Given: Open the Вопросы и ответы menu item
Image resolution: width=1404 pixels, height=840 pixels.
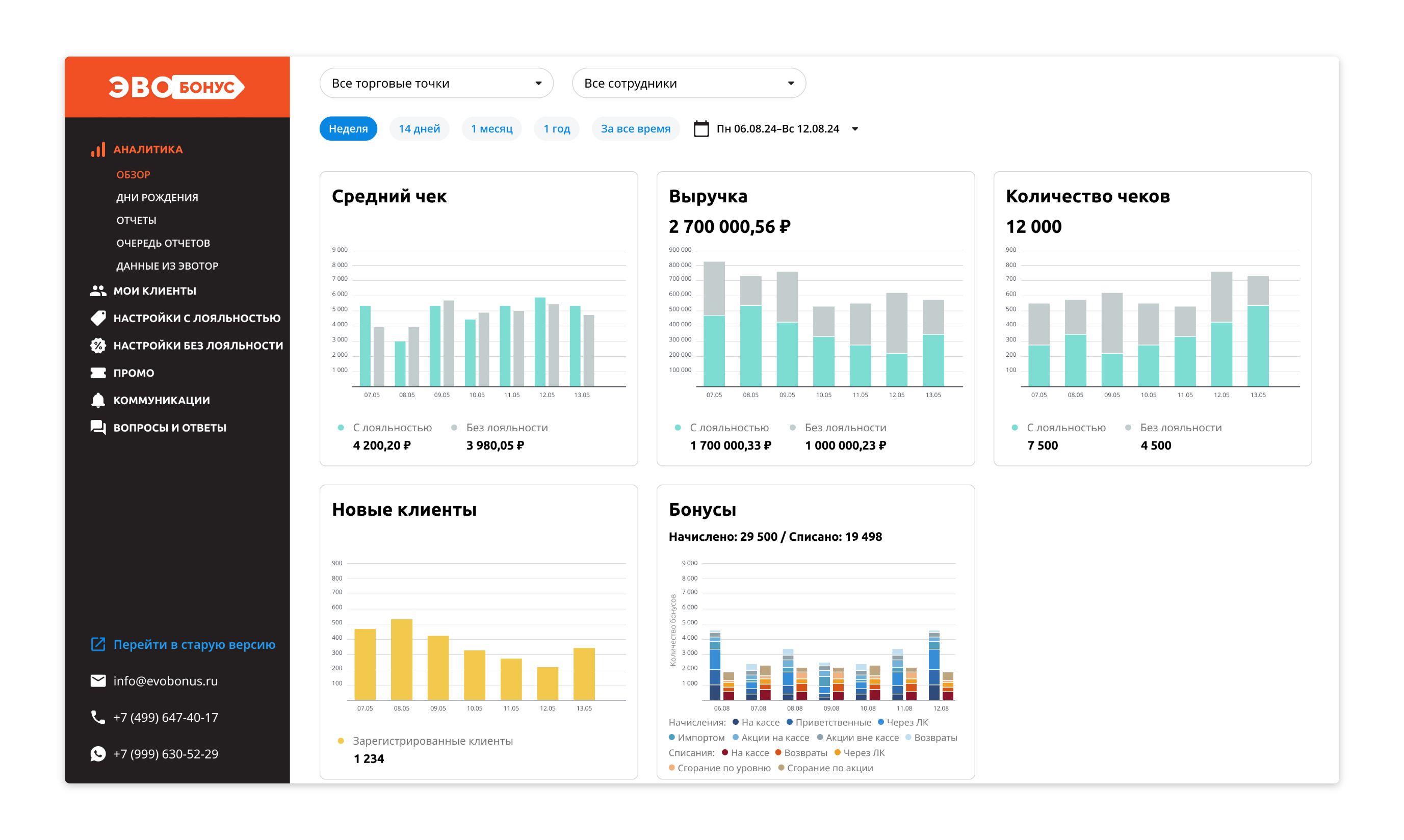Looking at the screenshot, I should [170, 427].
